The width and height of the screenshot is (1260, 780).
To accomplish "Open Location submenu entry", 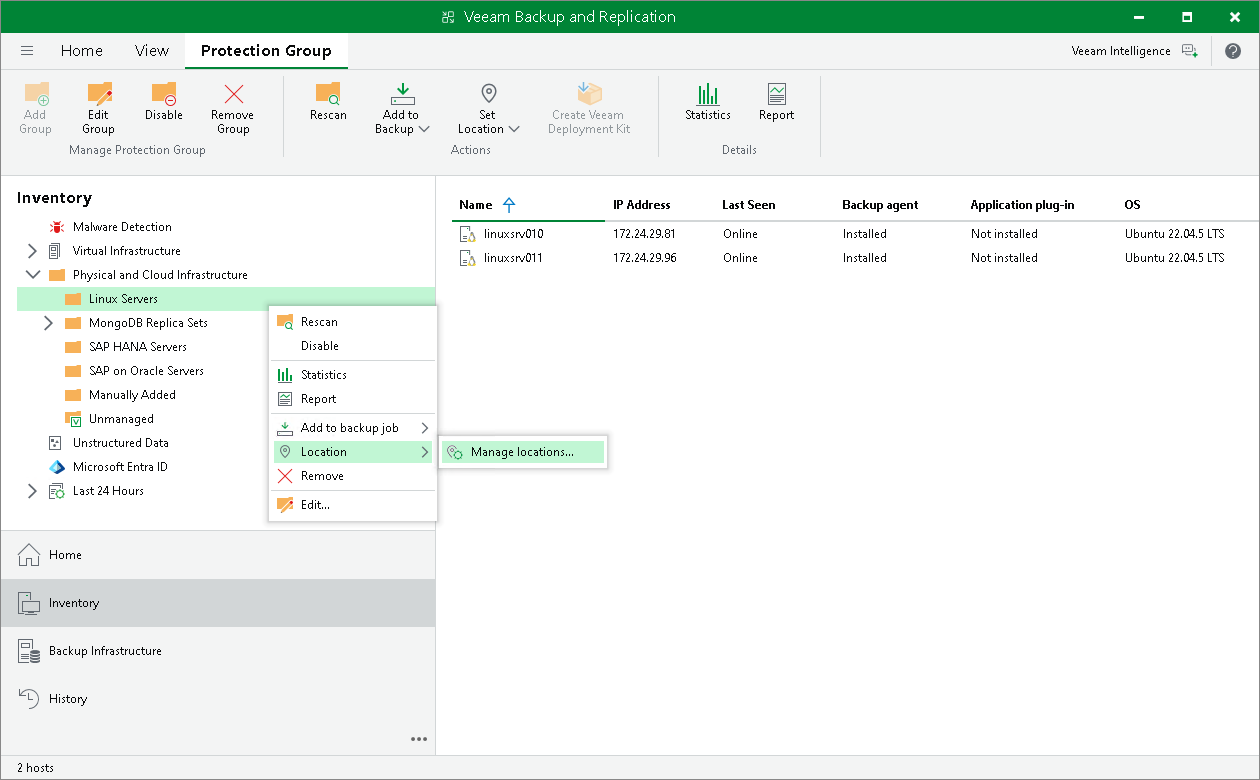I will pyautogui.click(x=353, y=452).
